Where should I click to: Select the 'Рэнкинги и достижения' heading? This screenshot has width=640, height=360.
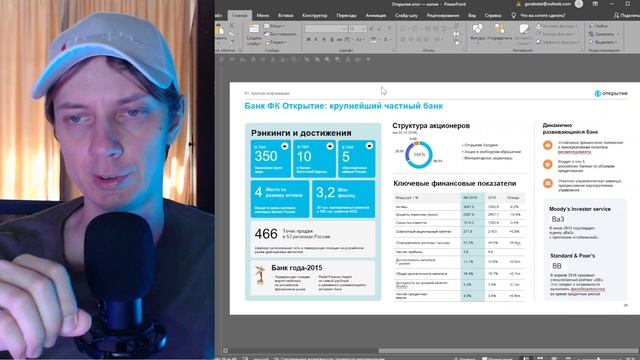(301, 133)
